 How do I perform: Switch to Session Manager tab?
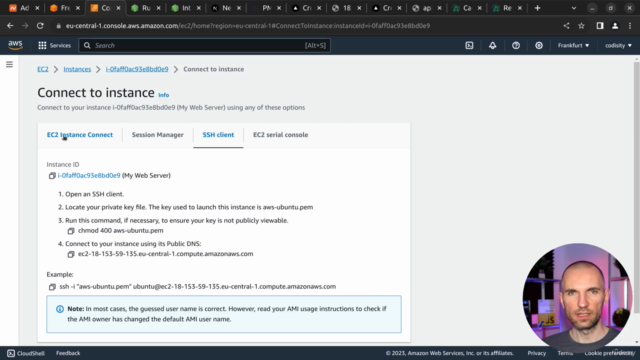click(x=158, y=135)
